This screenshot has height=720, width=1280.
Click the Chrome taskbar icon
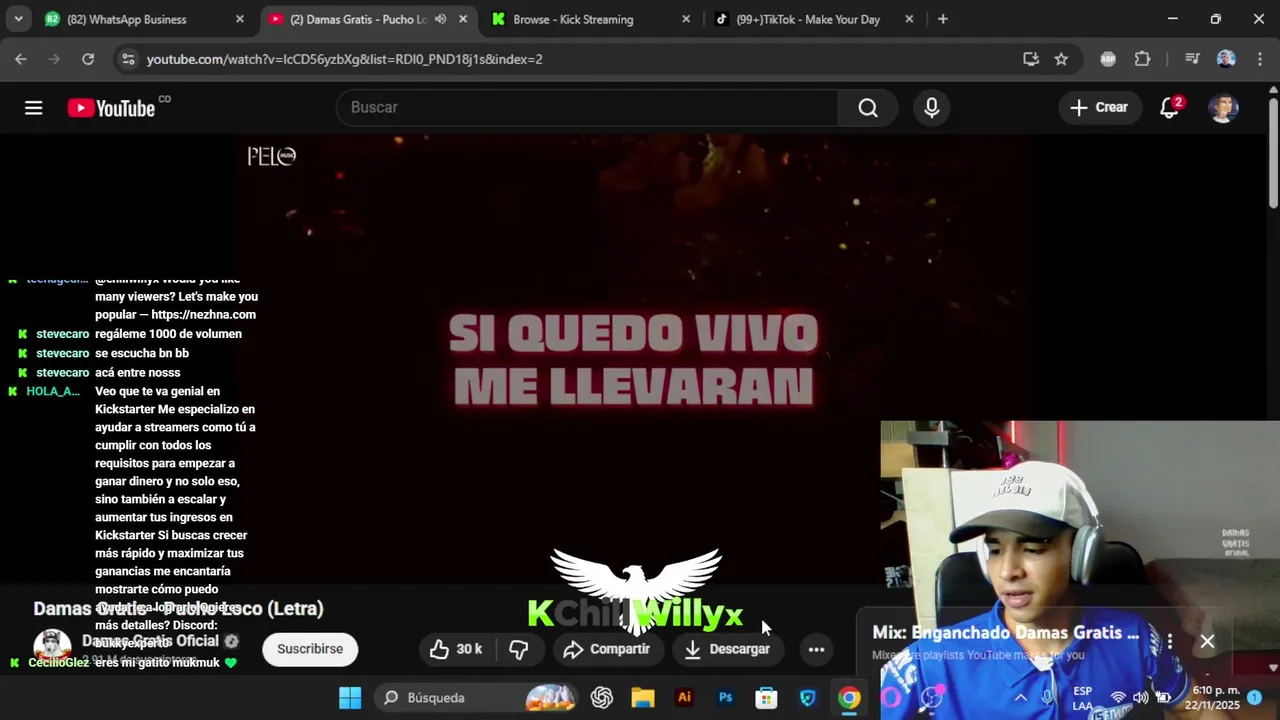coord(849,698)
